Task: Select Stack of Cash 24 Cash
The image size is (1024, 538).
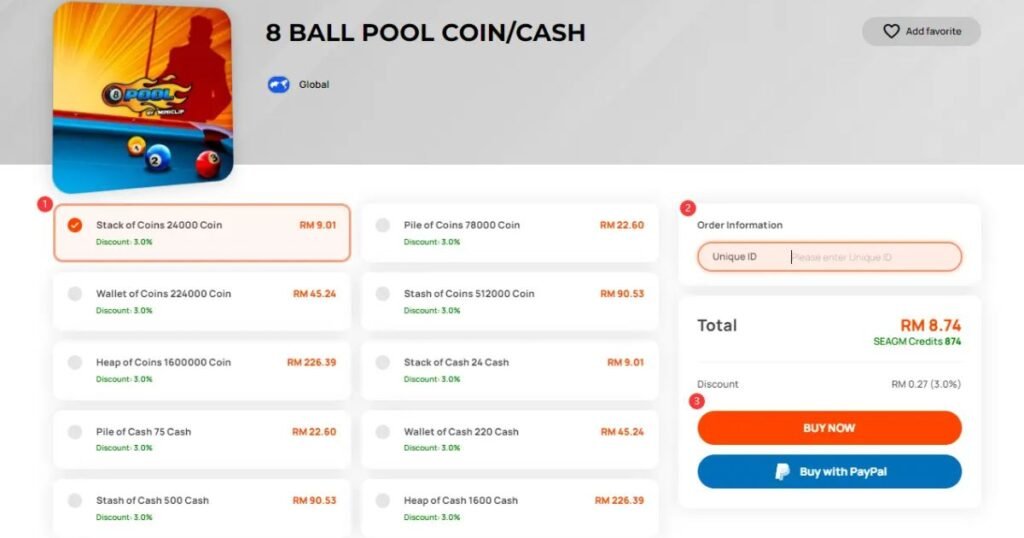Action: pyautogui.click(x=509, y=370)
